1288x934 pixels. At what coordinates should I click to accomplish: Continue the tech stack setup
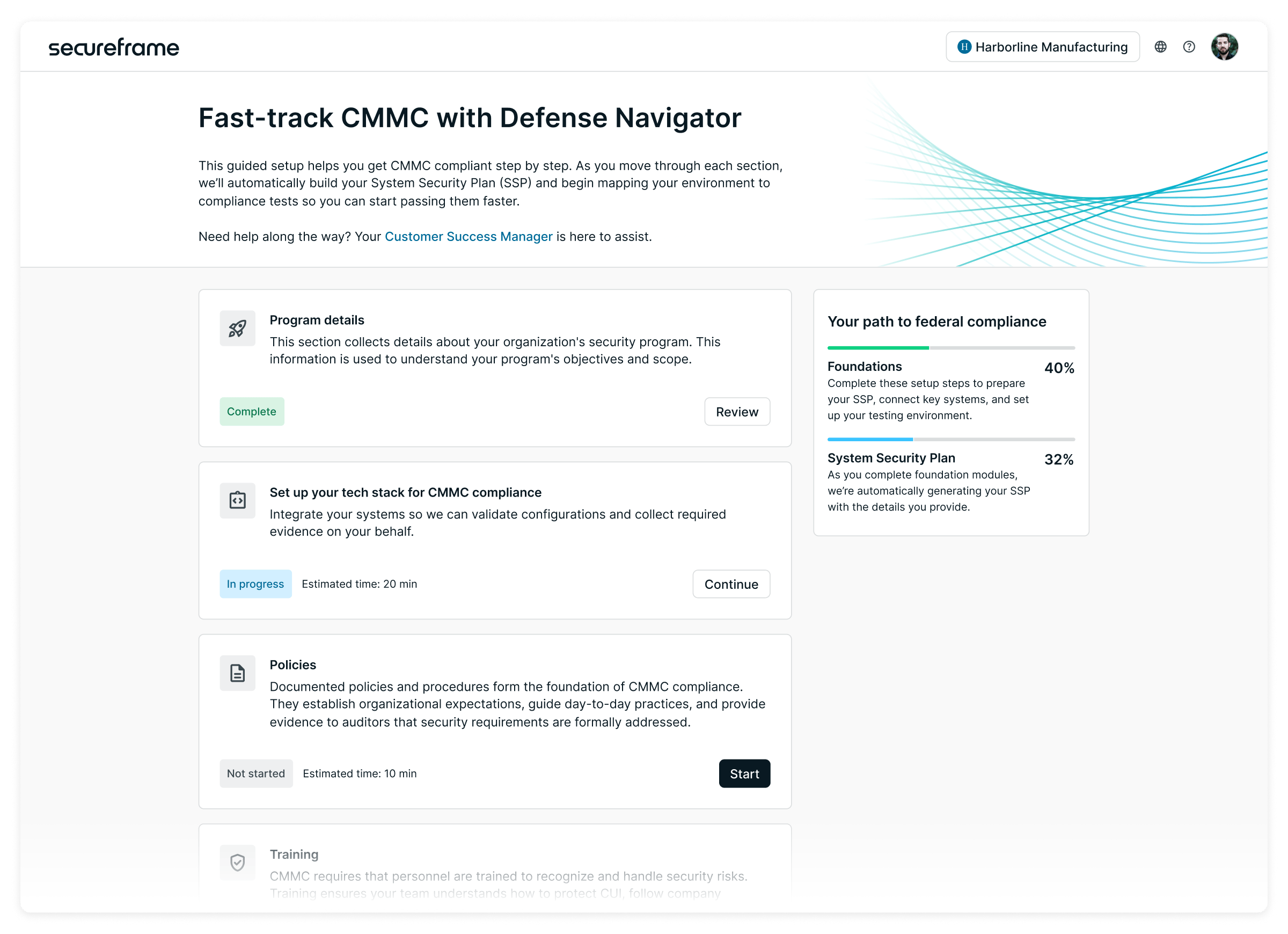[x=731, y=584]
